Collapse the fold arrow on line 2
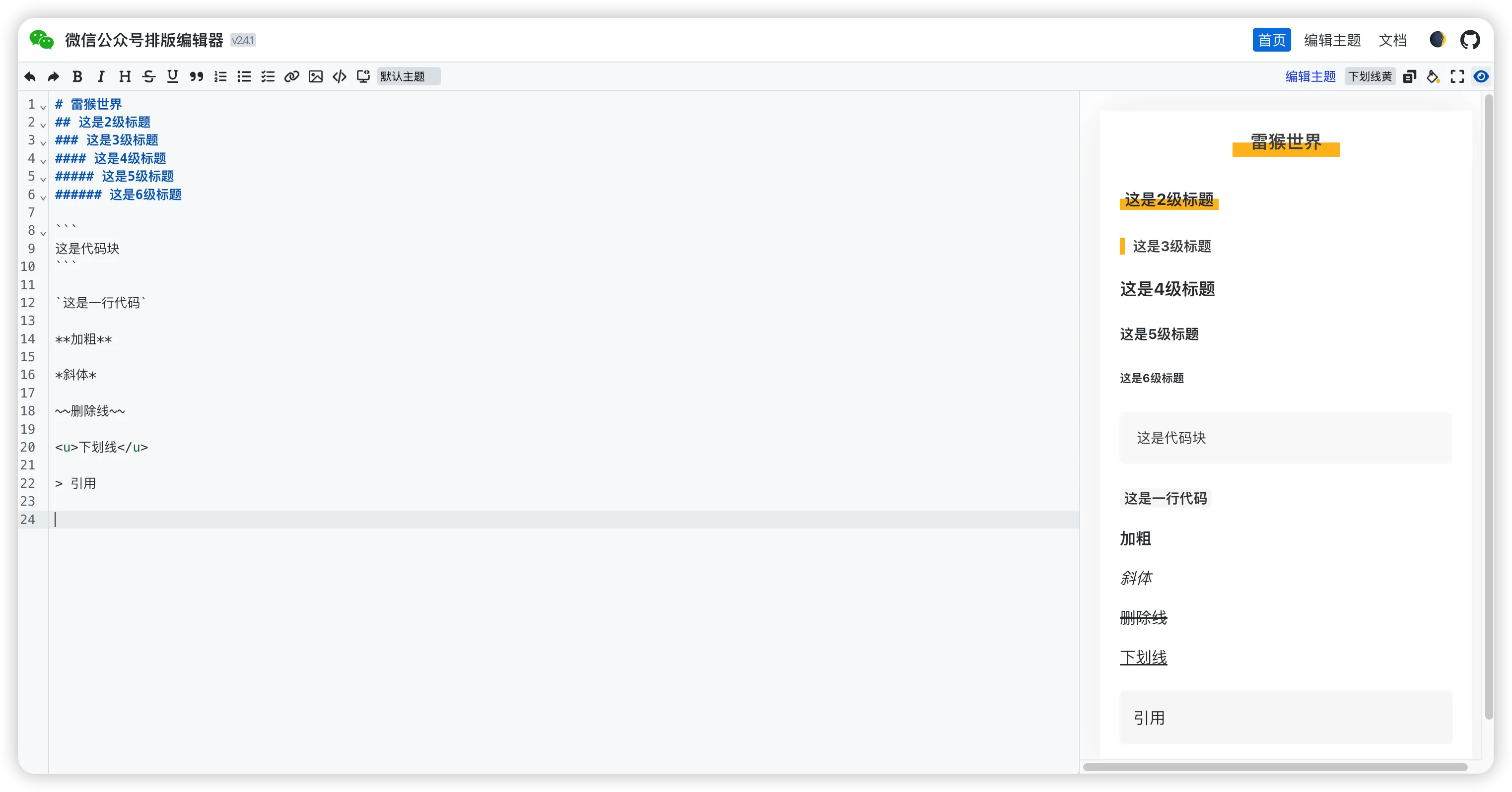The height and width of the screenshot is (792, 1512). tap(43, 125)
